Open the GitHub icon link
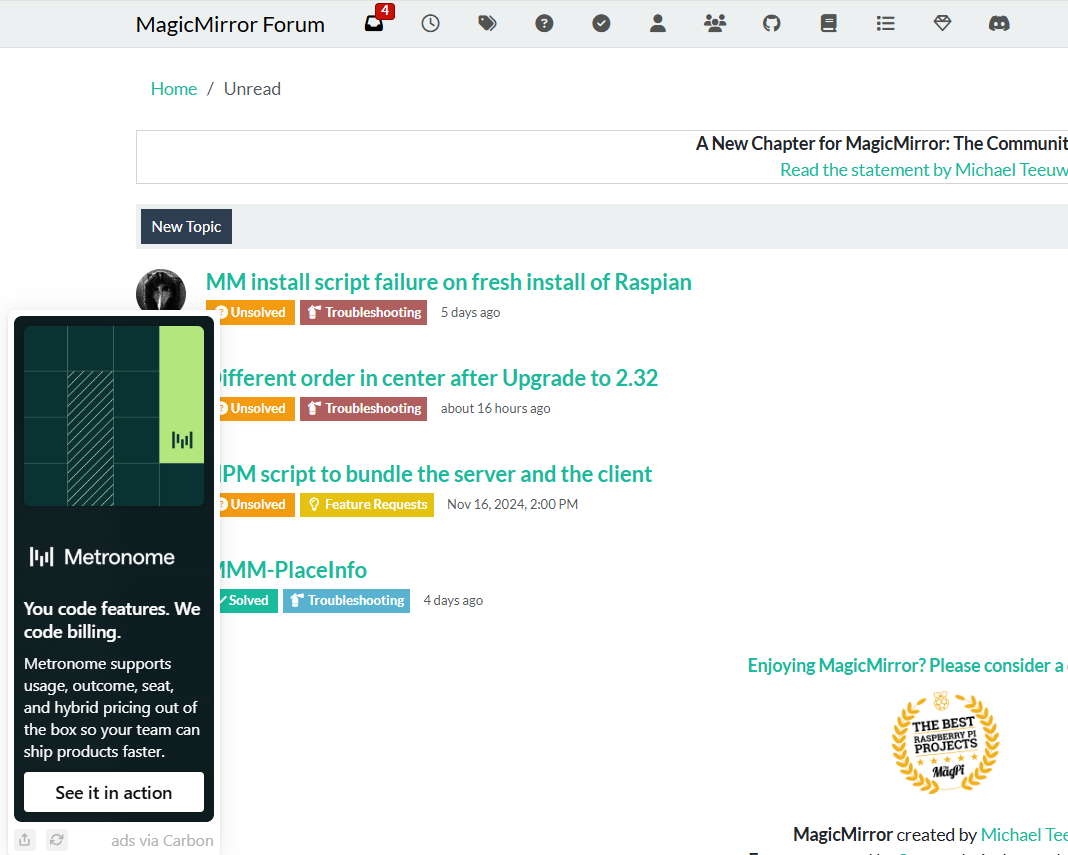This screenshot has width=1068, height=855. coord(772,24)
